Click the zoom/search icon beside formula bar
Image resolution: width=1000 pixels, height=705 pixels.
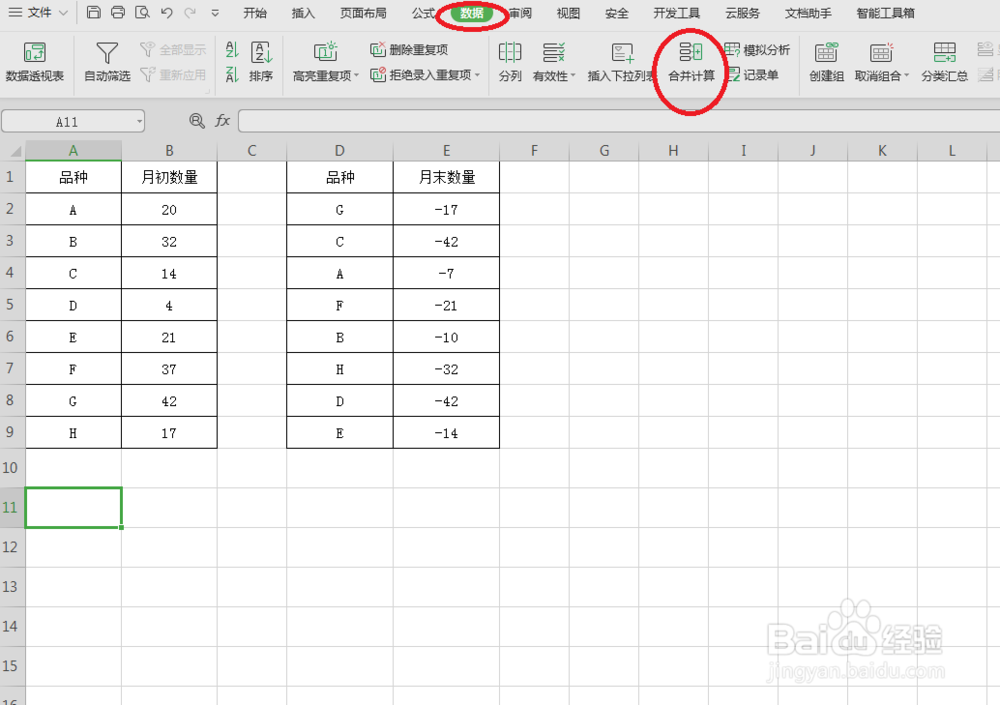(x=197, y=121)
